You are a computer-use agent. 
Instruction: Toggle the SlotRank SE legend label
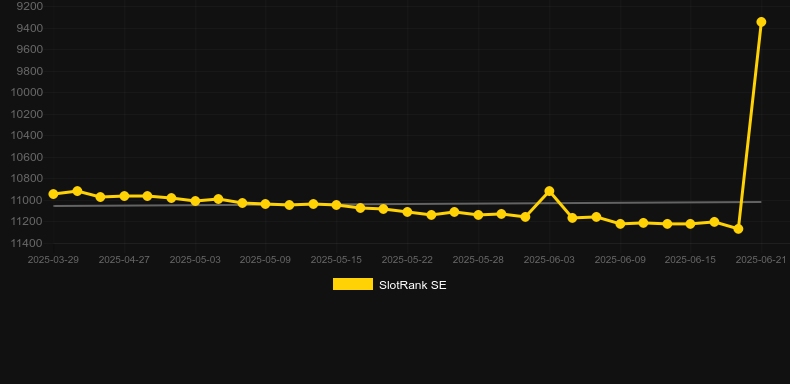(x=413, y=285)
